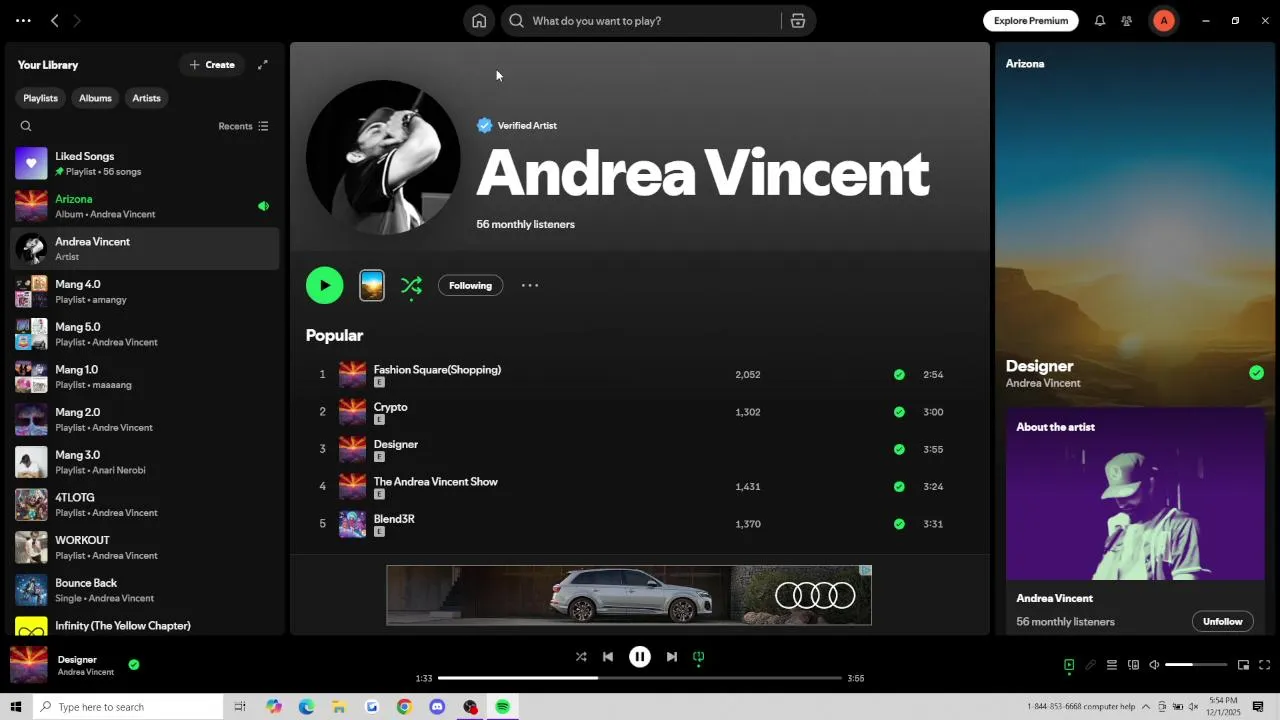Go to Spotify Home
Image resolution: width=1280 pixels, height=720 pixels.
pyautogui.click(x=479, y=21)
